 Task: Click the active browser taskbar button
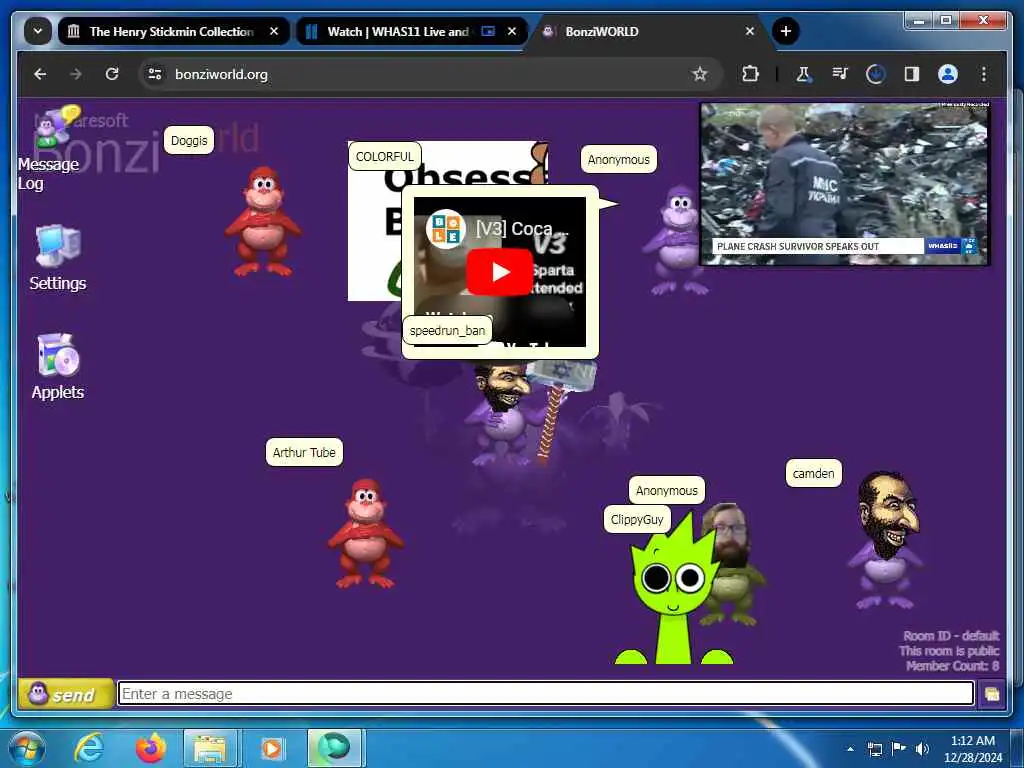(x=334, y=748)
